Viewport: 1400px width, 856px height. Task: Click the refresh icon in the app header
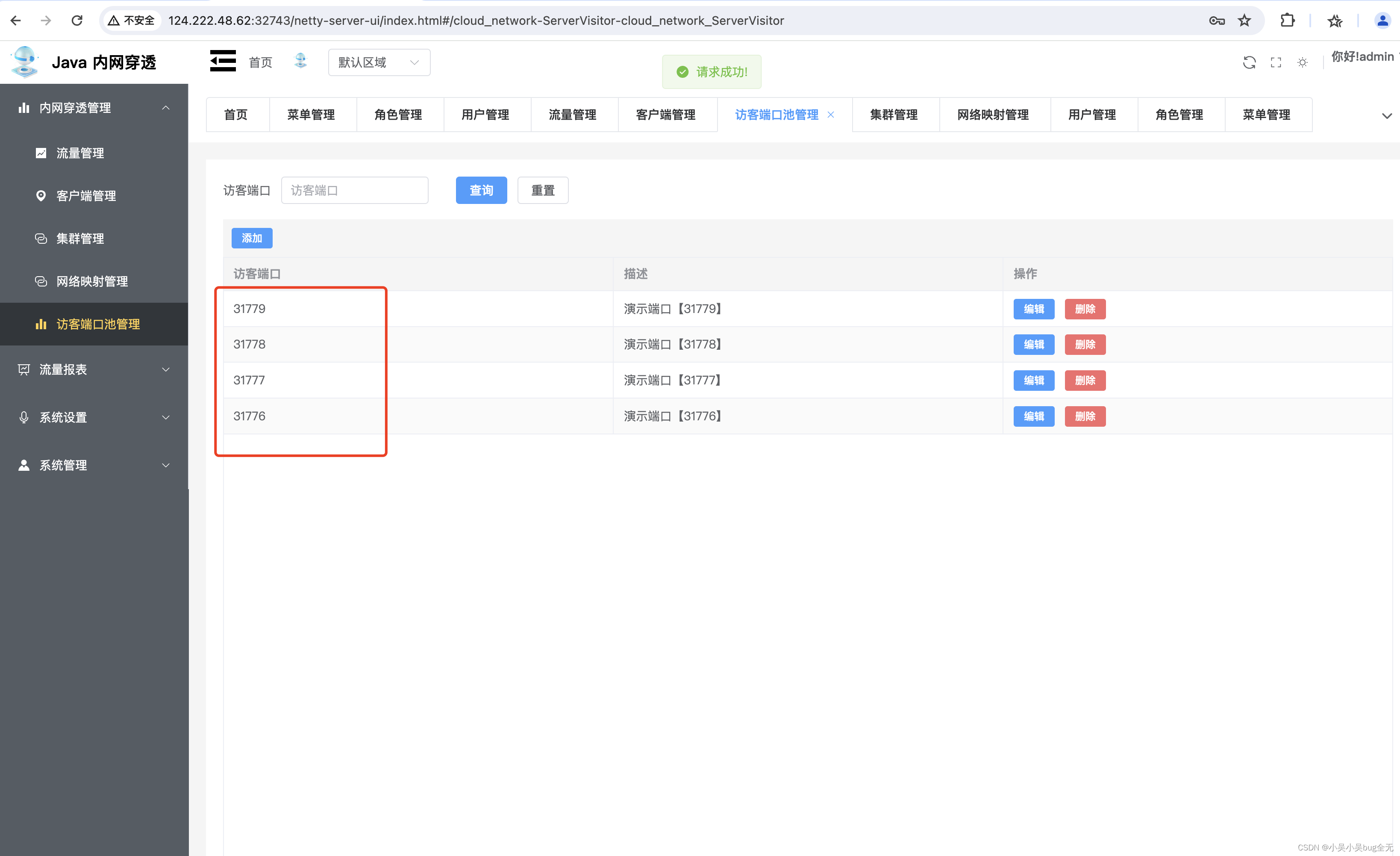(x=1250, y=62)
